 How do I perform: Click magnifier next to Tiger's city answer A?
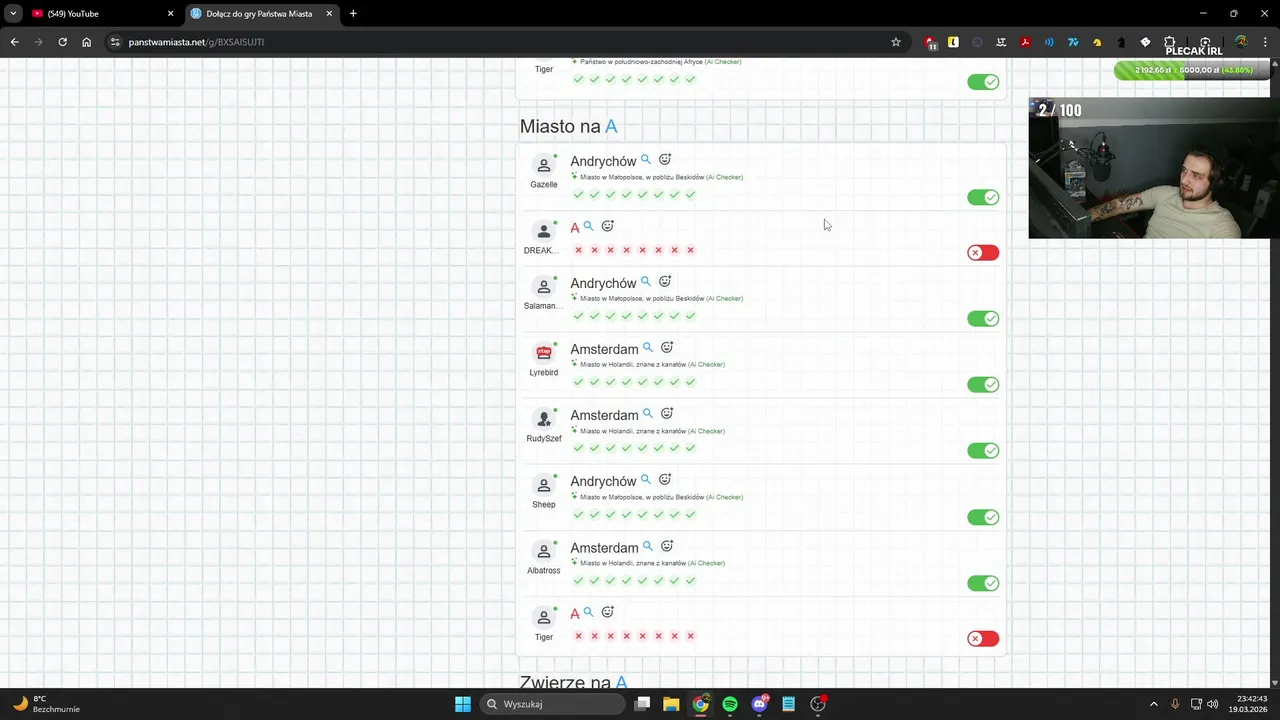click(589, 613)
